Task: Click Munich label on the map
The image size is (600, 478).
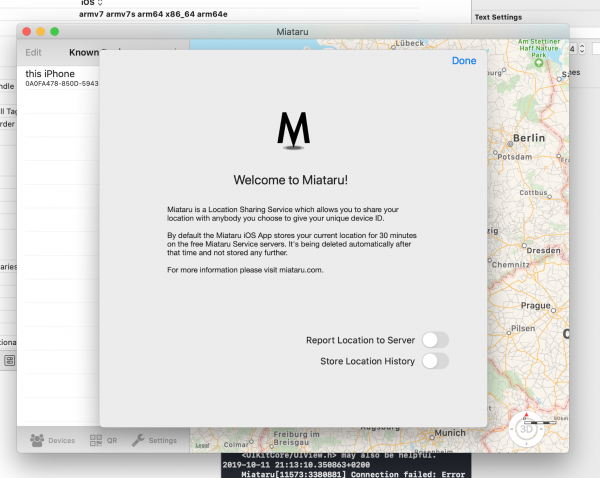Action: point(450,433)
